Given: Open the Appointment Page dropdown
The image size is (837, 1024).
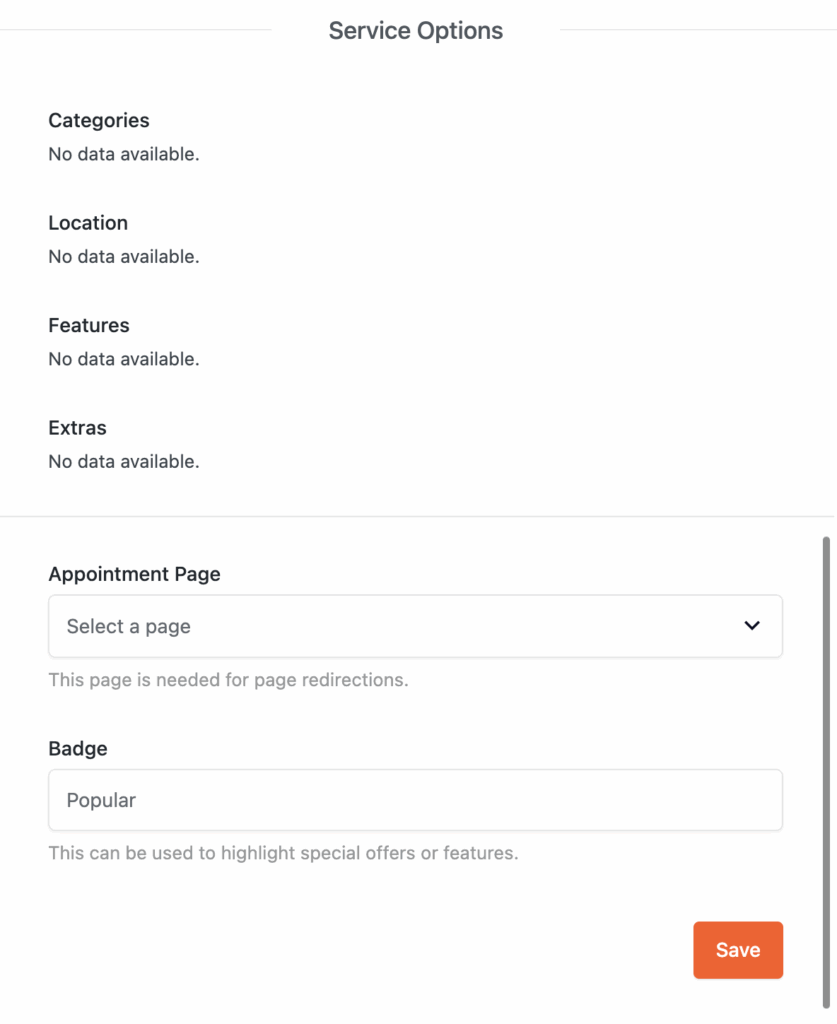Looking at the screenshot, I should (415, 627).
